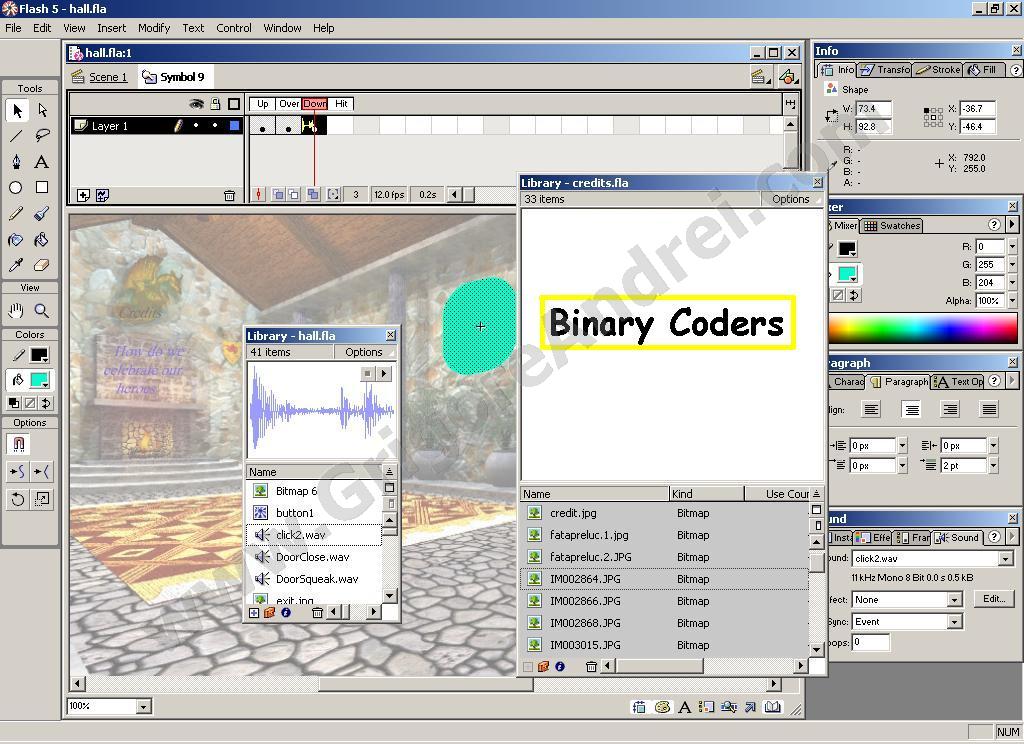This screenshot has width=1024, height=744.
Task: Pick the Lasso tool
Action: click(42, 136)
